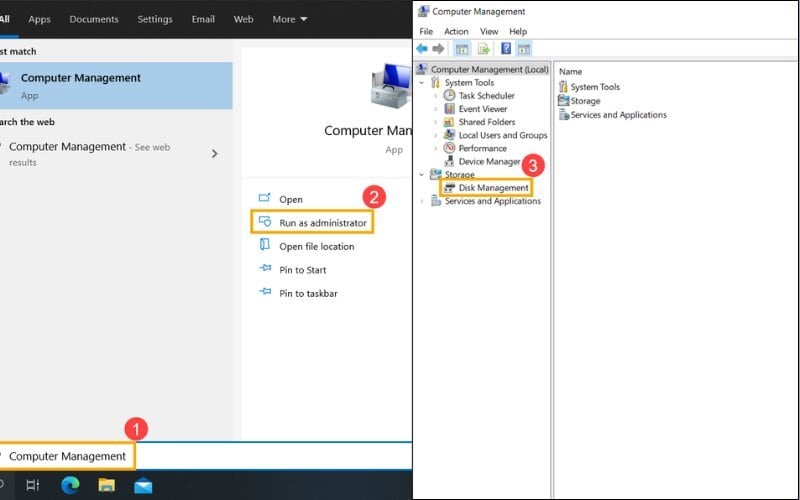Switch to the Email search tab

click(x=203, y=19)
